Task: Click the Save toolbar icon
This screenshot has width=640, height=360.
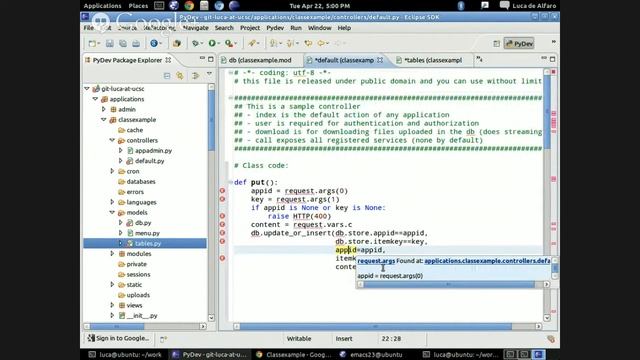Action: [109, 43]
